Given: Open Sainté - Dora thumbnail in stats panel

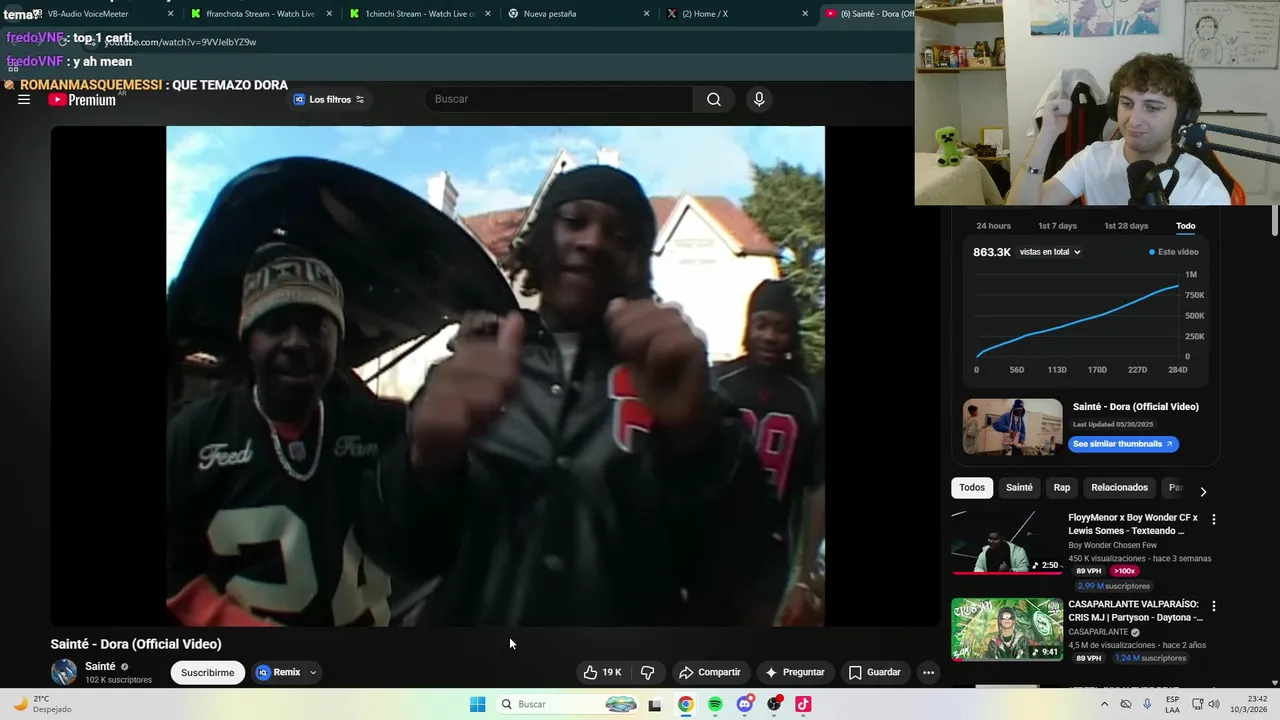Looking at the screenshot, I should pyautogui.click(x=1012, y=427).
